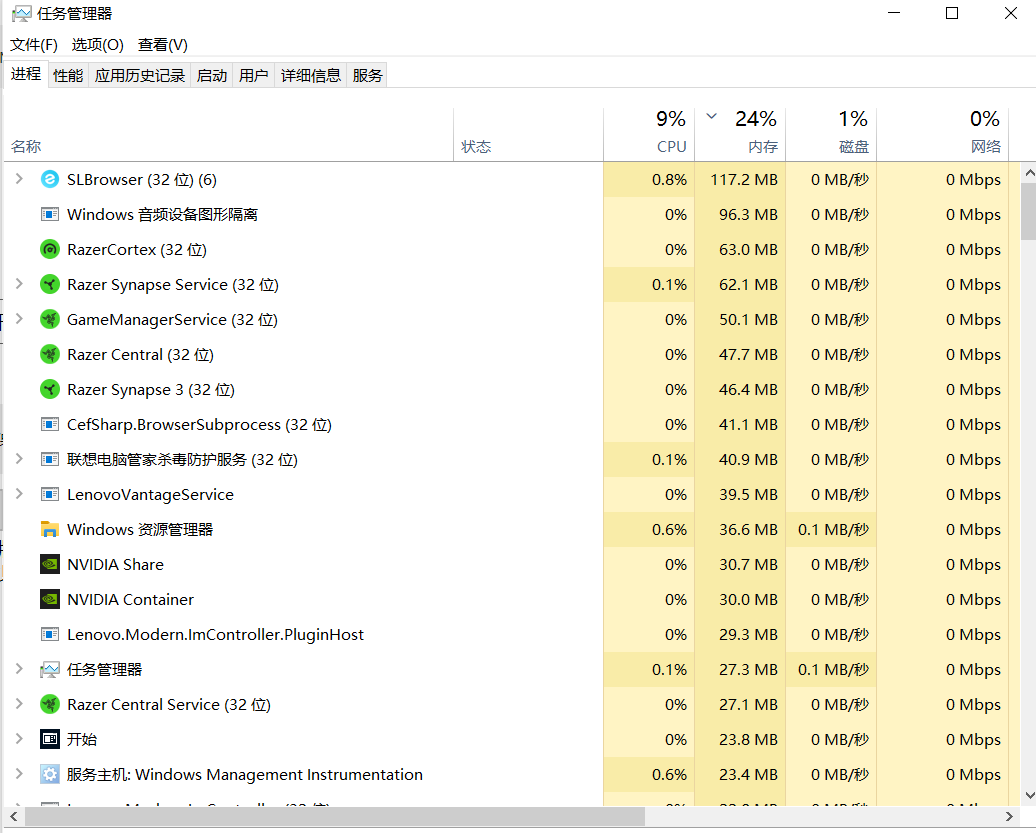Switch to the 启动 tab
The width and height of the screenshot is (1036, 833).
211,75
